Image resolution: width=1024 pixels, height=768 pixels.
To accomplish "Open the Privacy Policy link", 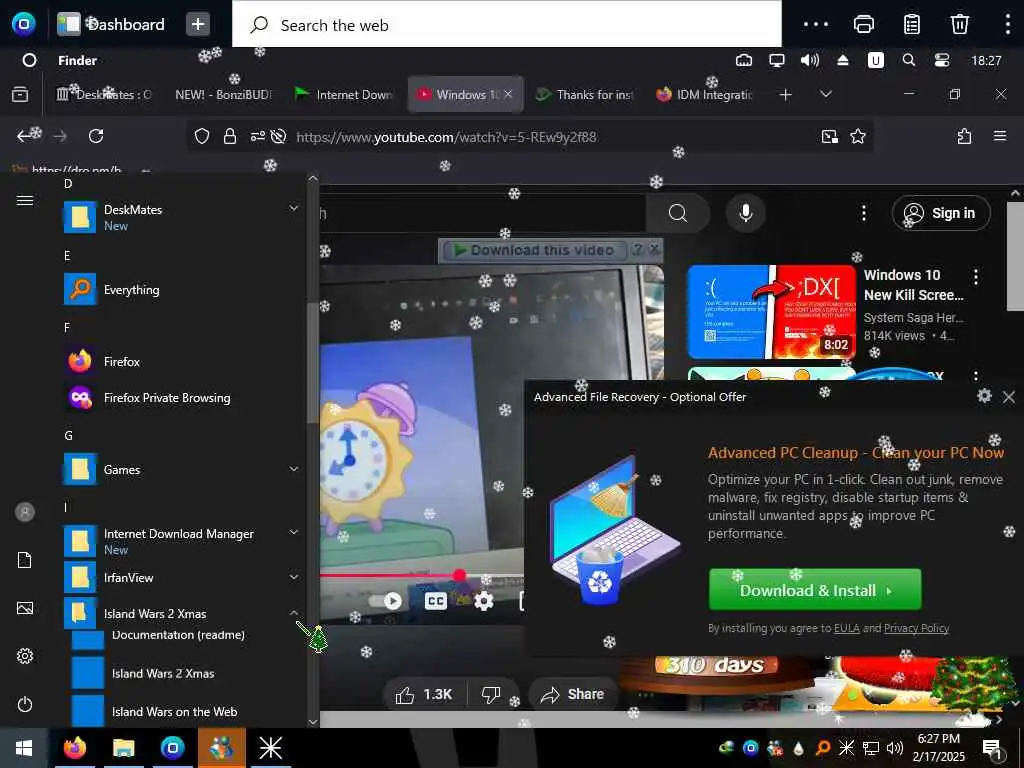I will pos(916,628).
